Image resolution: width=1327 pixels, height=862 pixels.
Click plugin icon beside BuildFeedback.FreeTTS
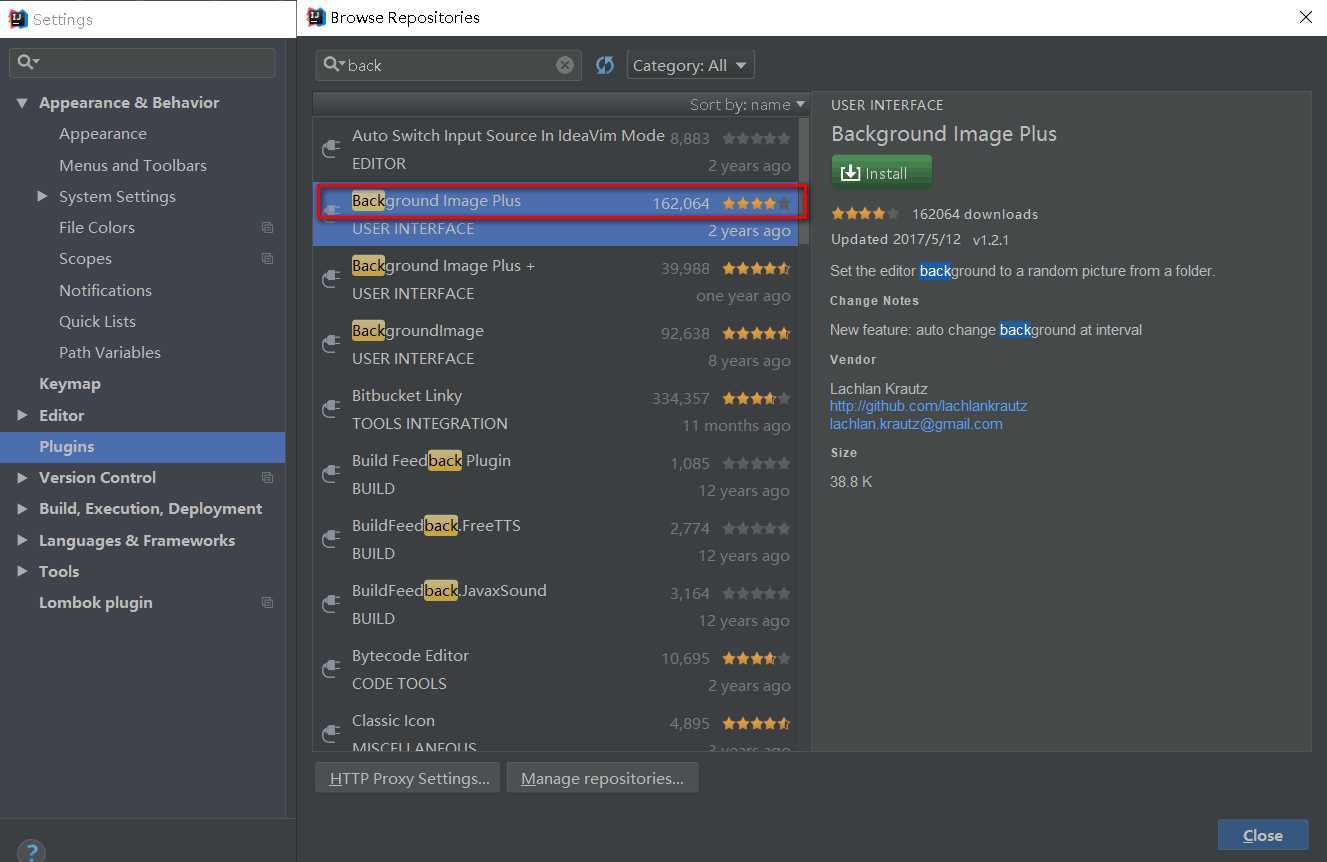pyautogui.click(x=331, y=539)
